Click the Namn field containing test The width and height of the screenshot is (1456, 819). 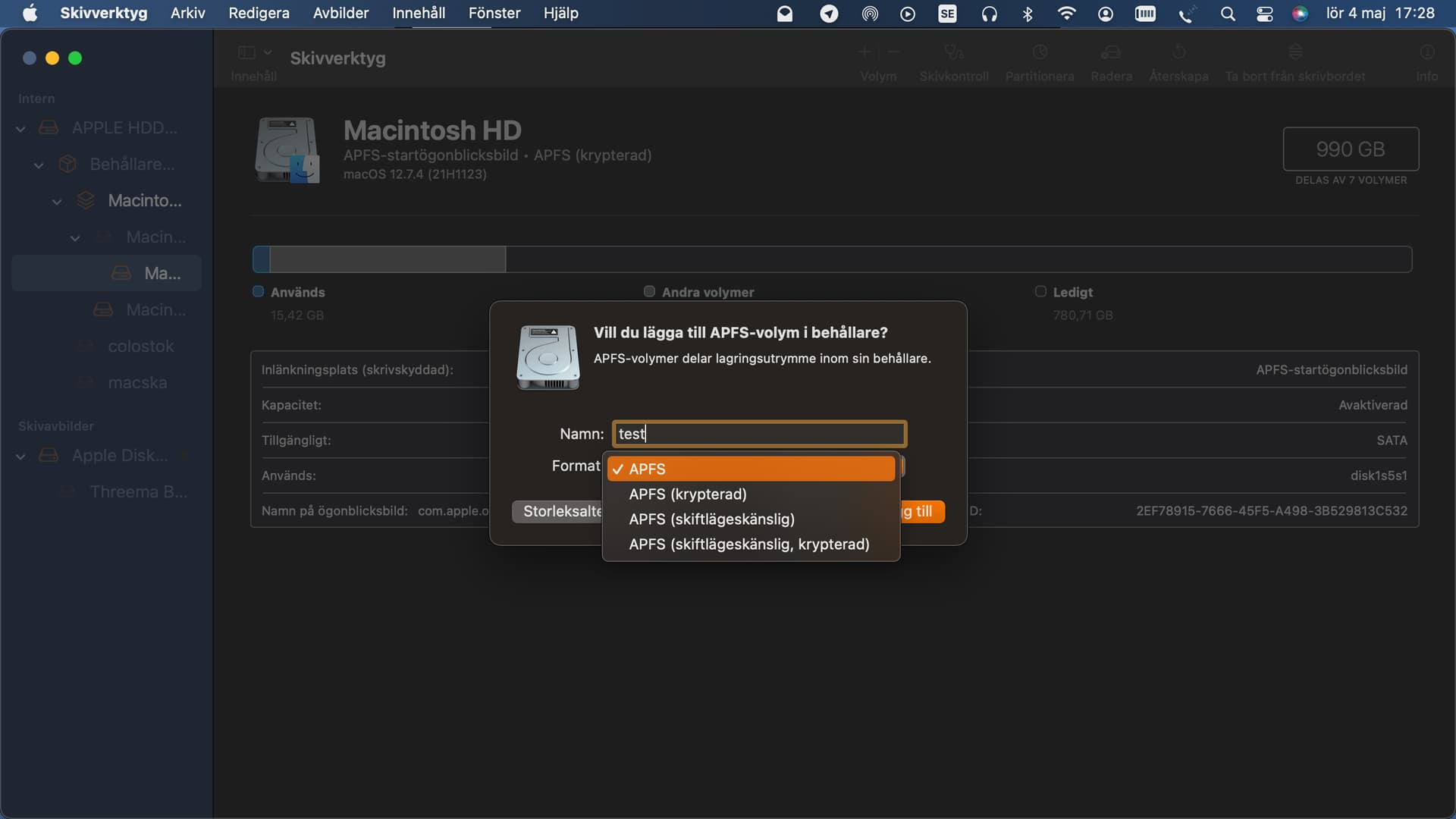[759, 434]
